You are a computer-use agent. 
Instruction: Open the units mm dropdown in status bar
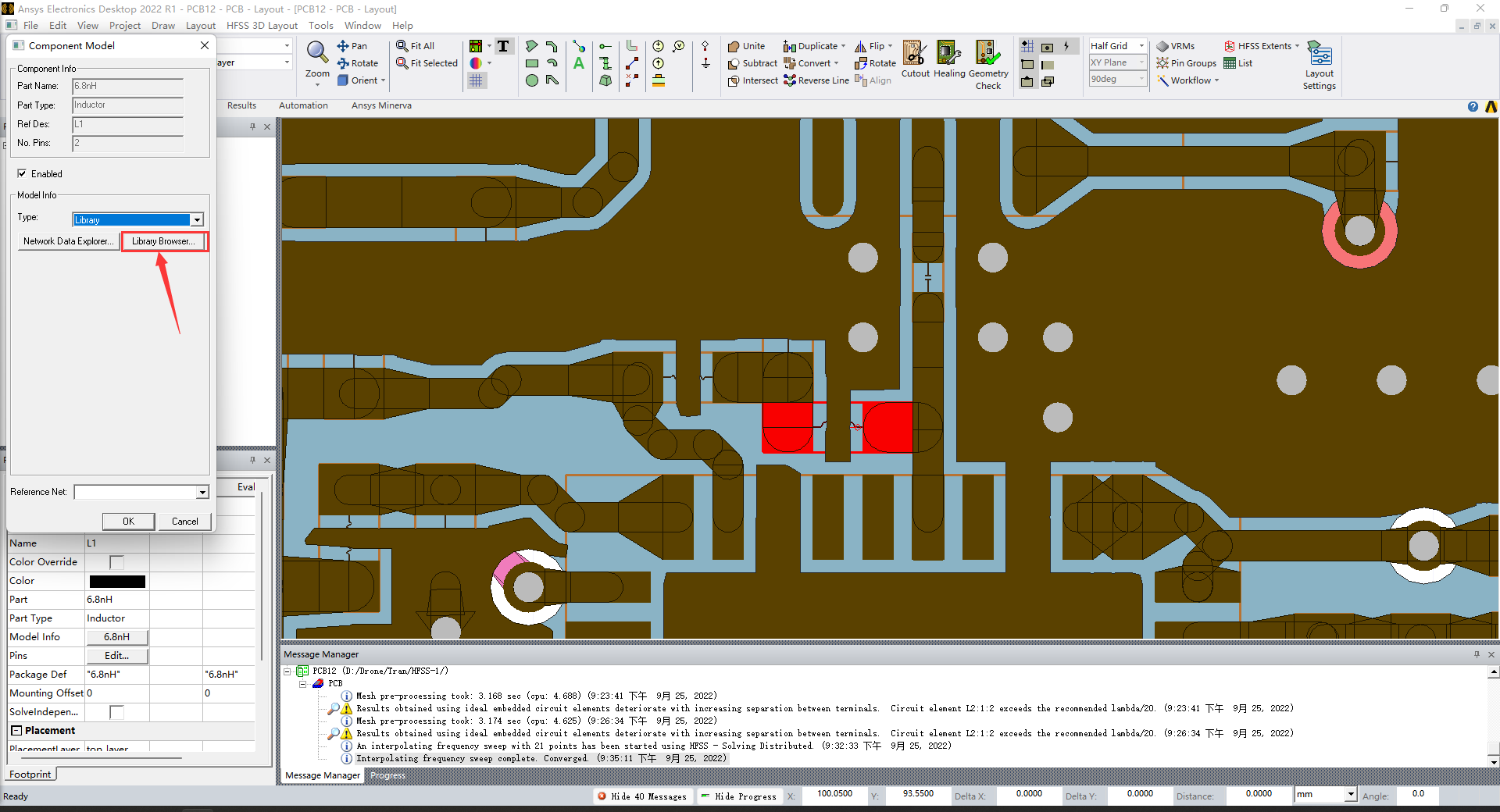(1350, 795)
